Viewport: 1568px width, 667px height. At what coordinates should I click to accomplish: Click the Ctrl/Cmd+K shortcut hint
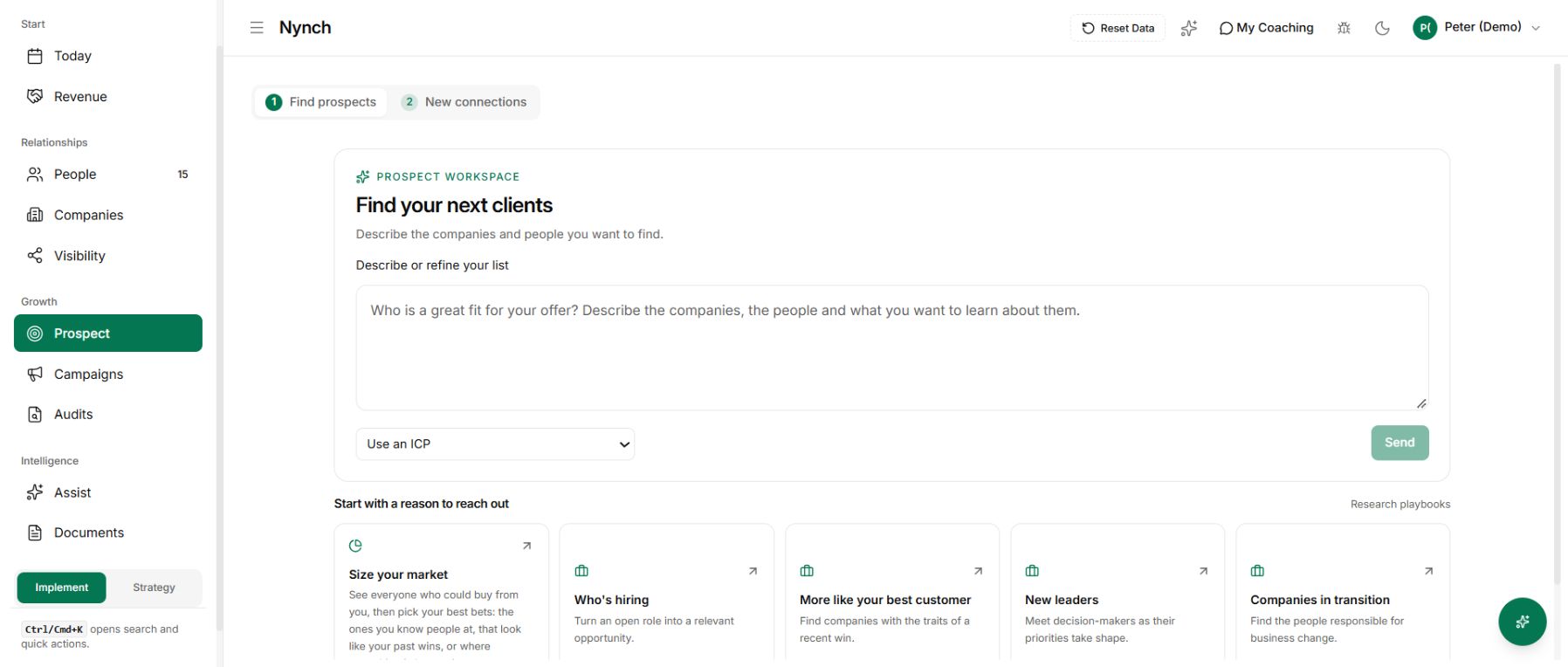53,629
